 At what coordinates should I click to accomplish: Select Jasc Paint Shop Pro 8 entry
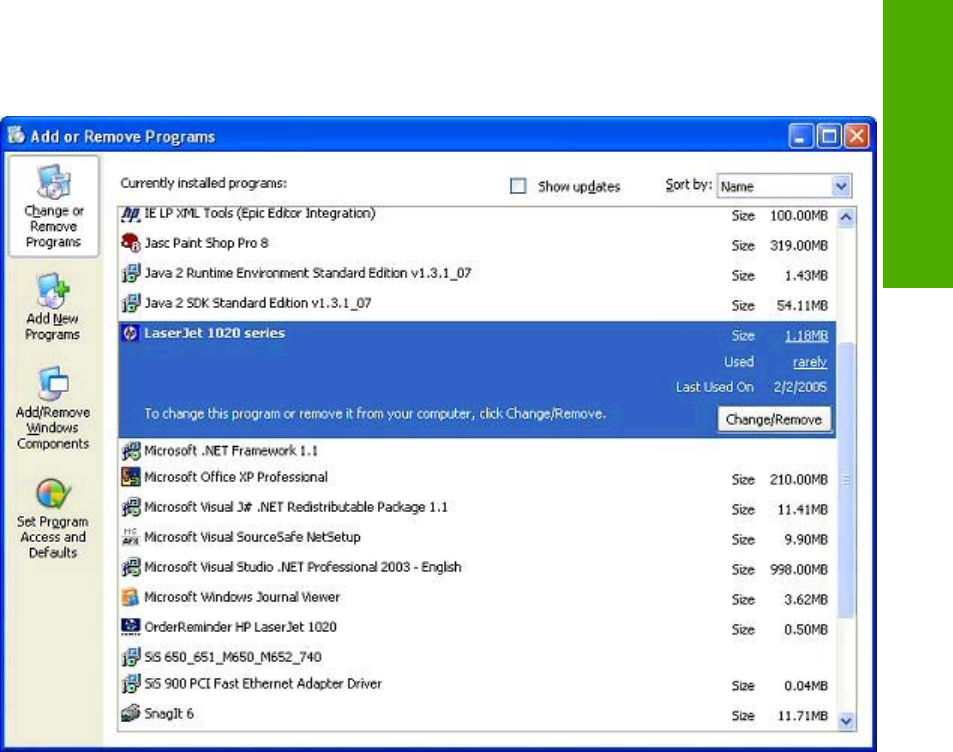[477, 244]
